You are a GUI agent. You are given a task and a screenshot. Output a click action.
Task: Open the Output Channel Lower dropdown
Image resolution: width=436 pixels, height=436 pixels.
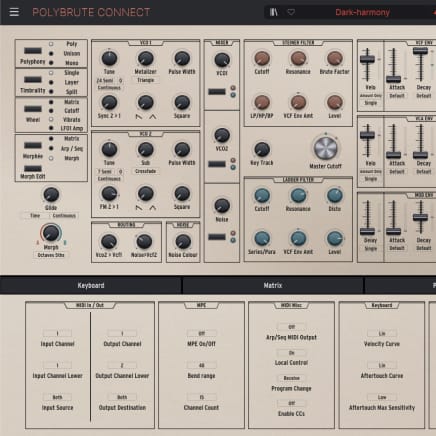coord(122,365)
